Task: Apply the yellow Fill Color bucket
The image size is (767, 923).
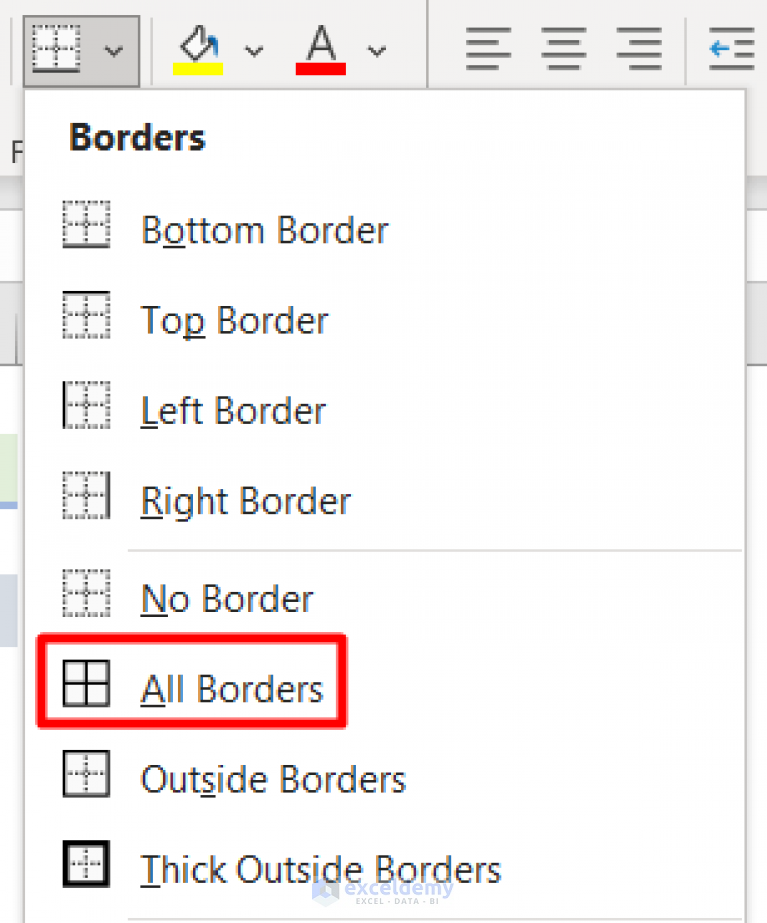Action: 200,49
